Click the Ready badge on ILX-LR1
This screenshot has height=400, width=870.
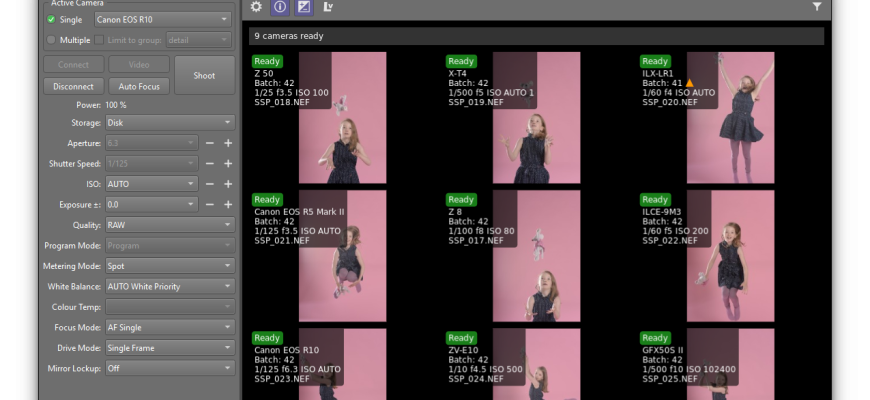(x=655, y=61)
